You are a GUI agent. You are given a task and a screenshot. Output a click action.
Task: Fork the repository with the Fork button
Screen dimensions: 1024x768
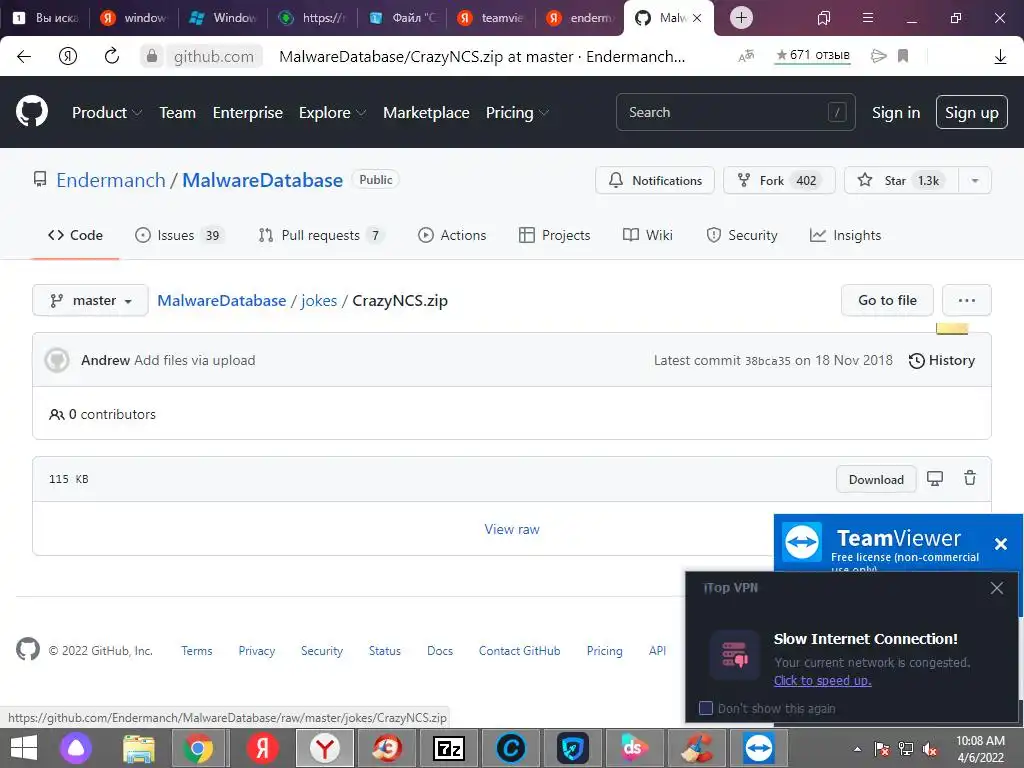779,180
